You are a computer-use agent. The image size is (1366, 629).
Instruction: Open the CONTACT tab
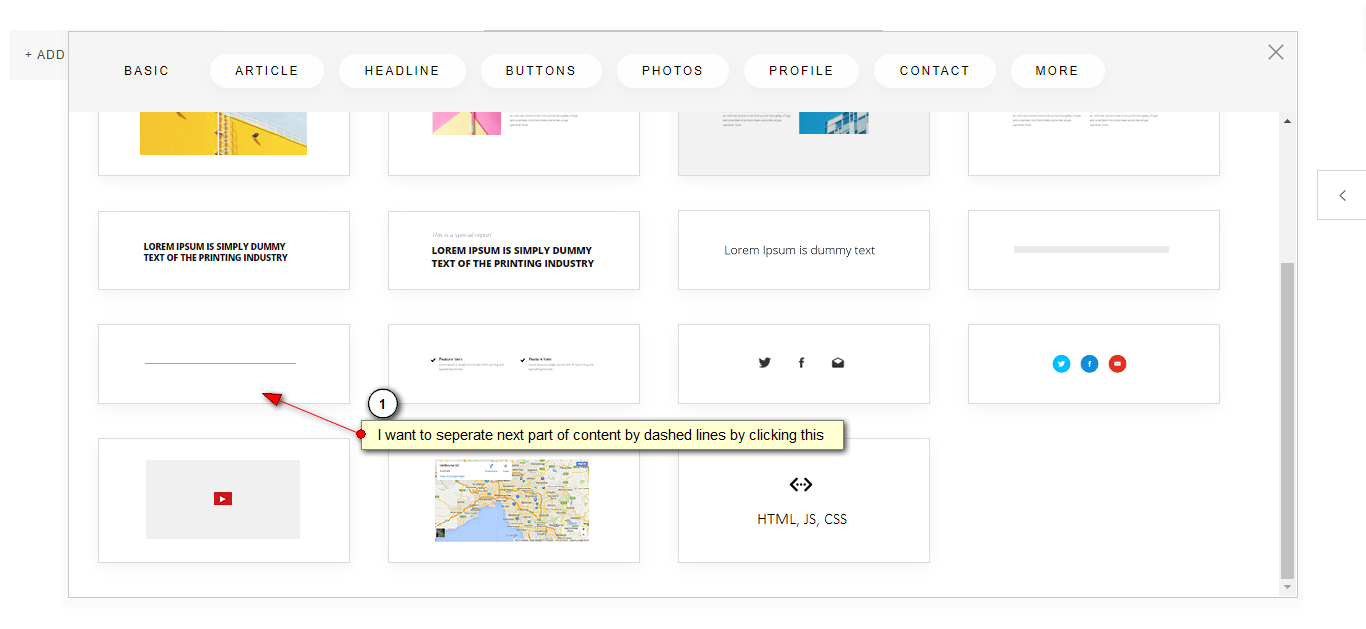[934, 70]
